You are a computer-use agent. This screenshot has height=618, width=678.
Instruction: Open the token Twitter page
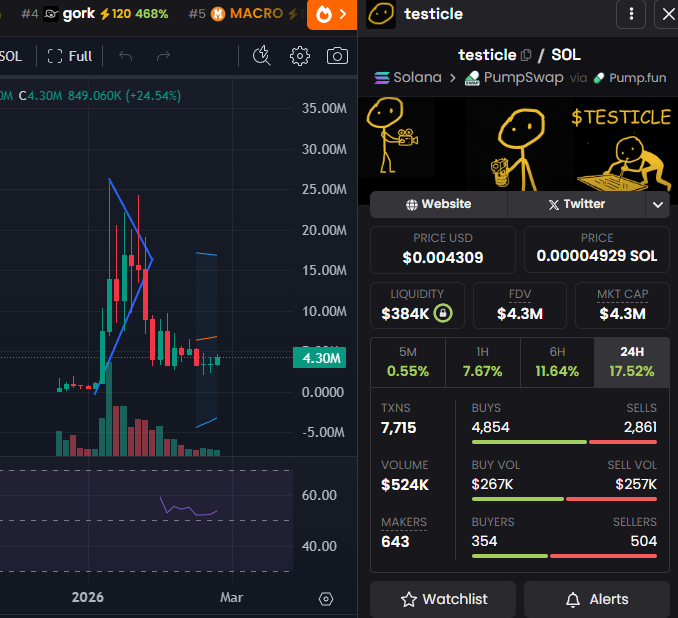[576, 204]
